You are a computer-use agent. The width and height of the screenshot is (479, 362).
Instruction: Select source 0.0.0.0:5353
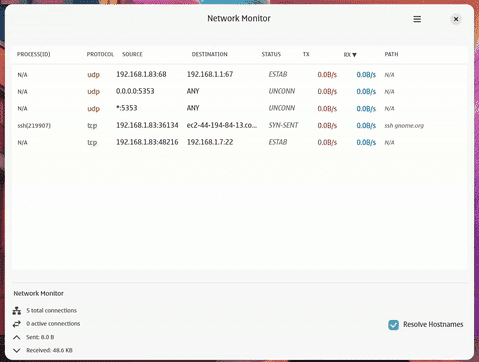tap(135, 91)
